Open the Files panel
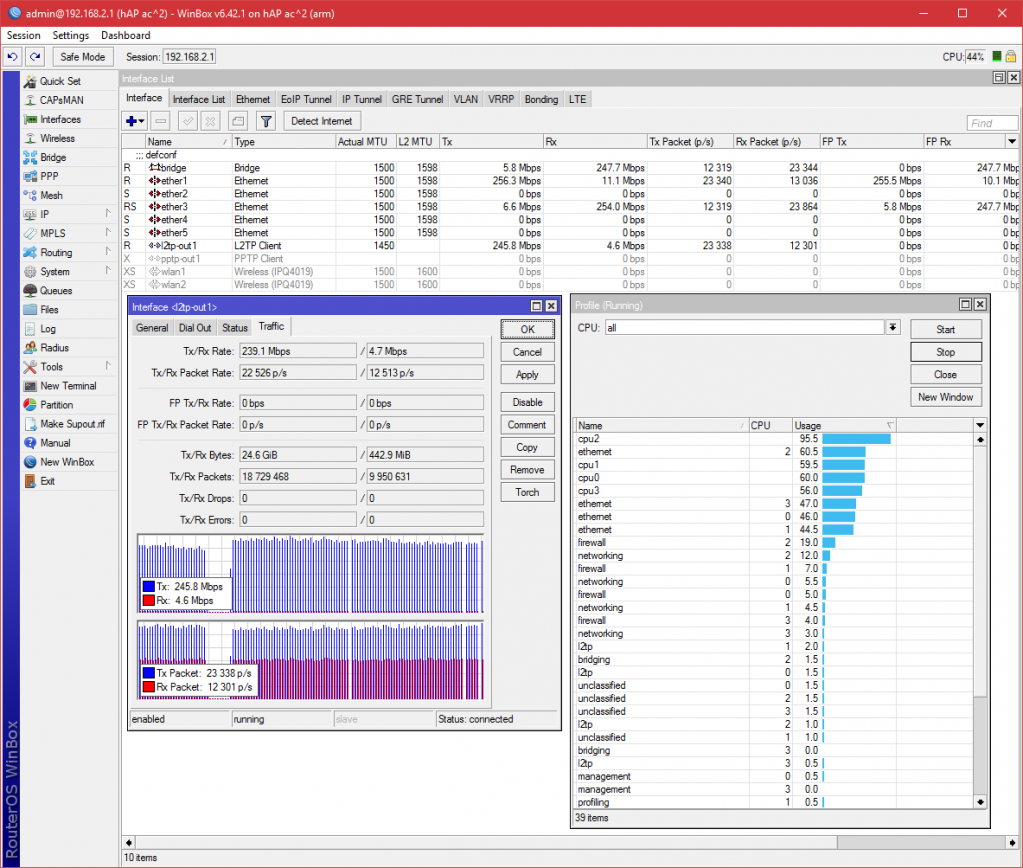The image size is (1023, 868). pyautogui.click(x=51, y=310)
